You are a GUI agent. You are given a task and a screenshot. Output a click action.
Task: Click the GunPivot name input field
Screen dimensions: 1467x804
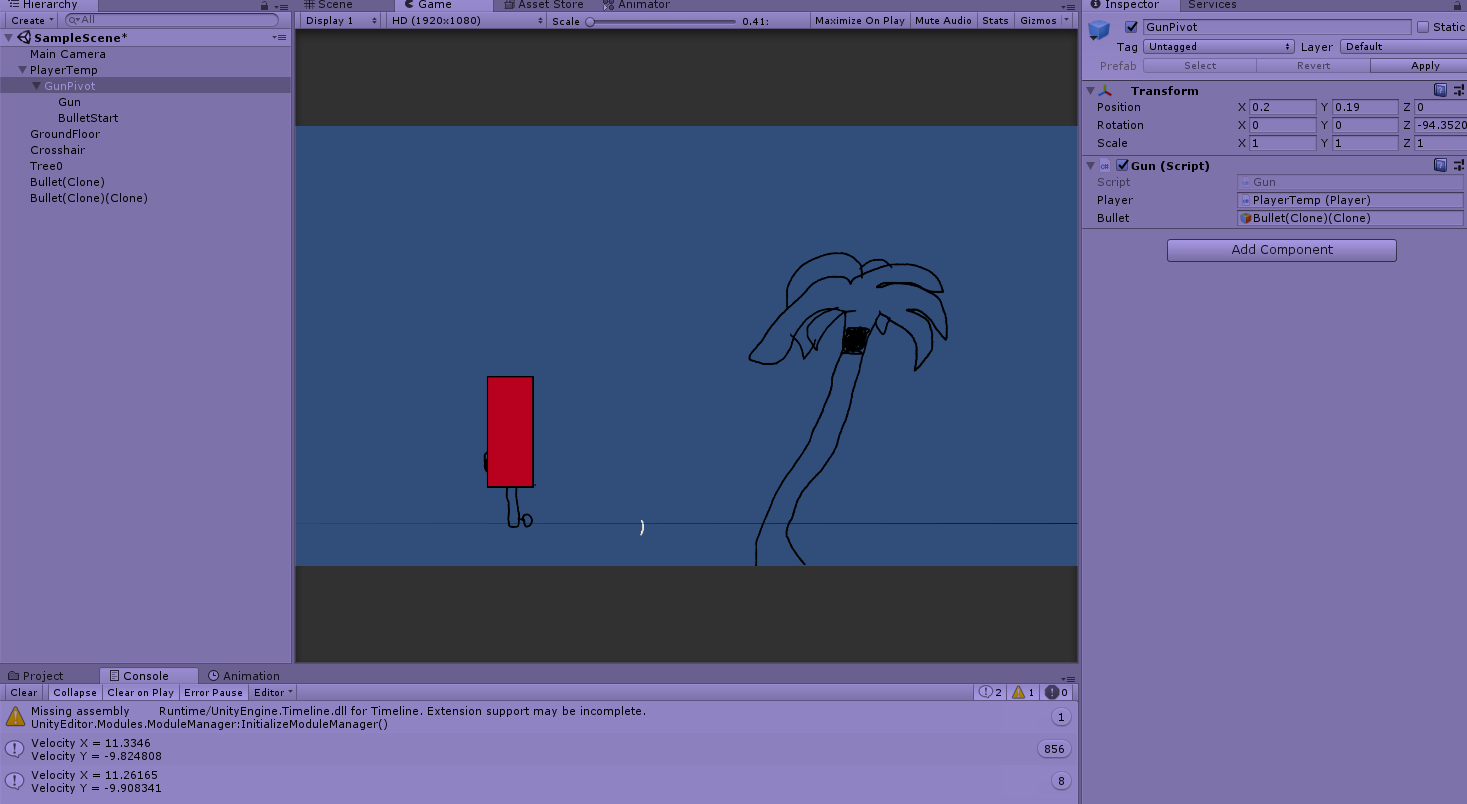coord(1277,27)
